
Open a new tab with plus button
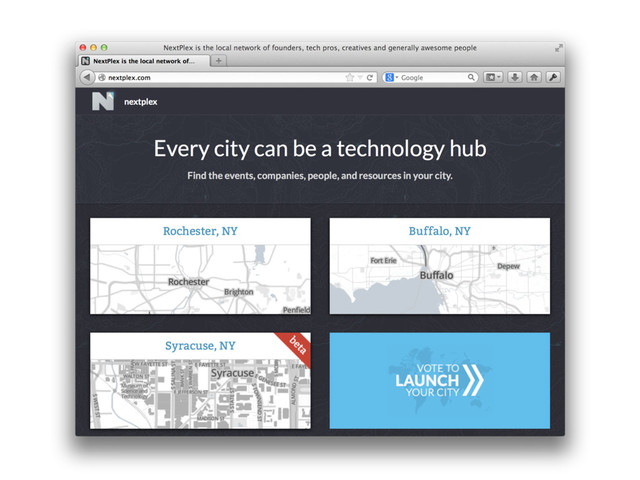click(219, 61)
